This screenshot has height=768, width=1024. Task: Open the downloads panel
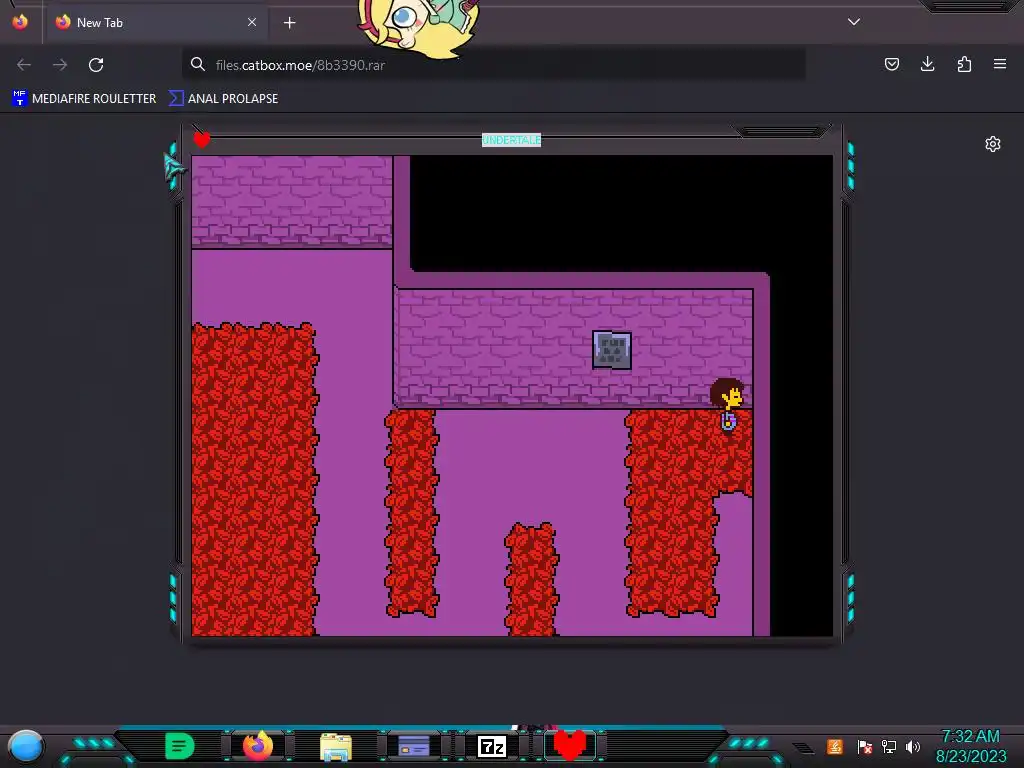tap(927, 64)
